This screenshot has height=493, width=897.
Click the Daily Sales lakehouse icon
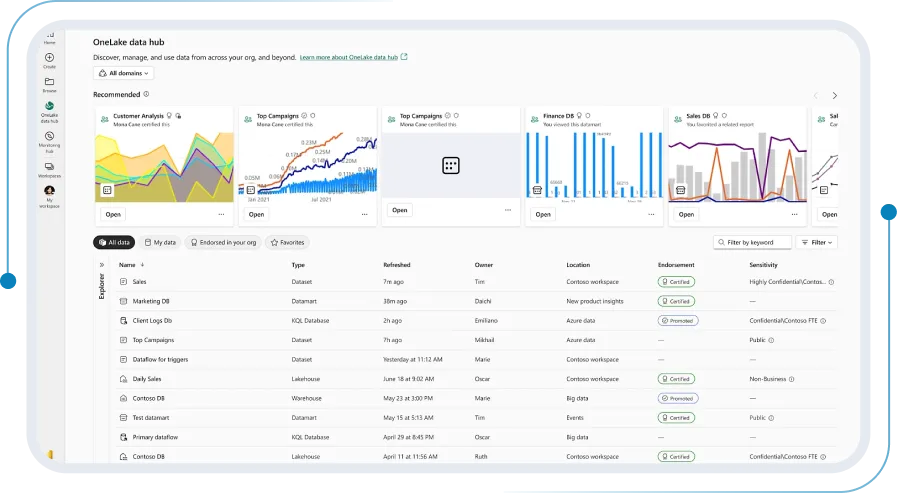123,379
